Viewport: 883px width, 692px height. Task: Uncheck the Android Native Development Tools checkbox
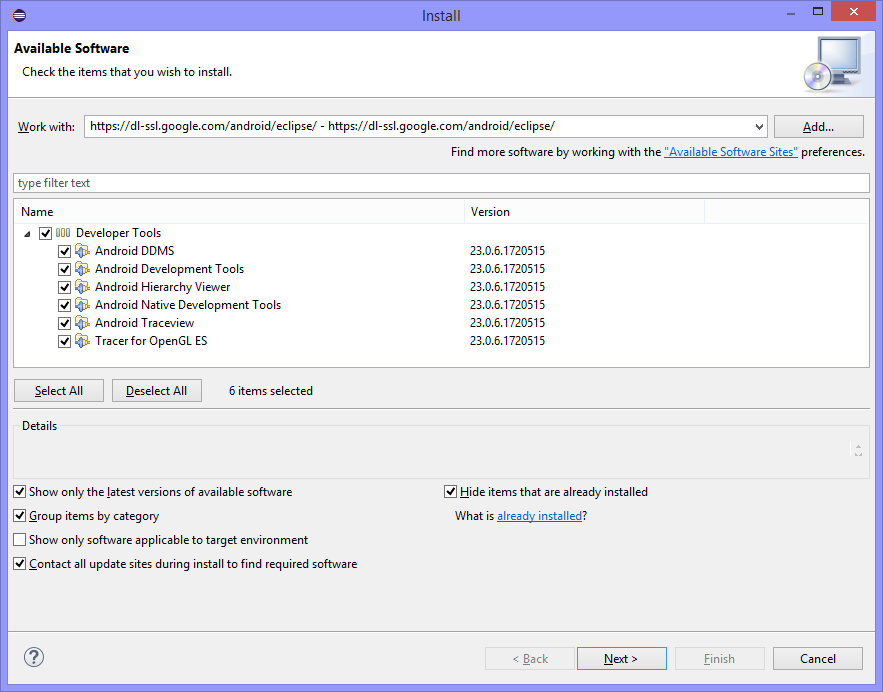point(65,305)
